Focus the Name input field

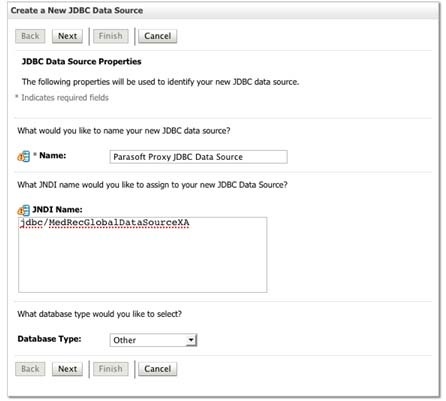(198, 157)
